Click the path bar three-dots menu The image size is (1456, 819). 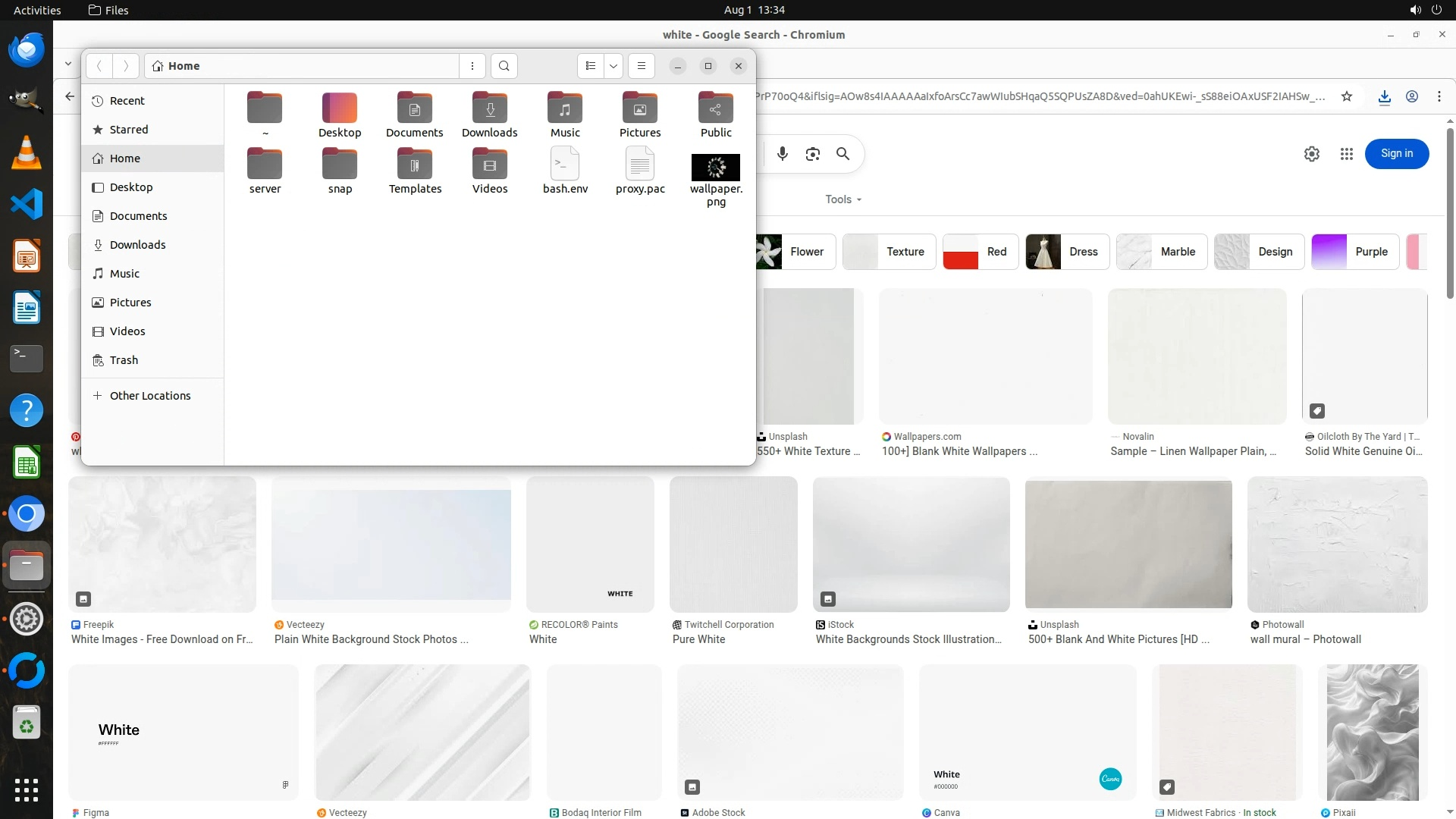coord(472,66)
